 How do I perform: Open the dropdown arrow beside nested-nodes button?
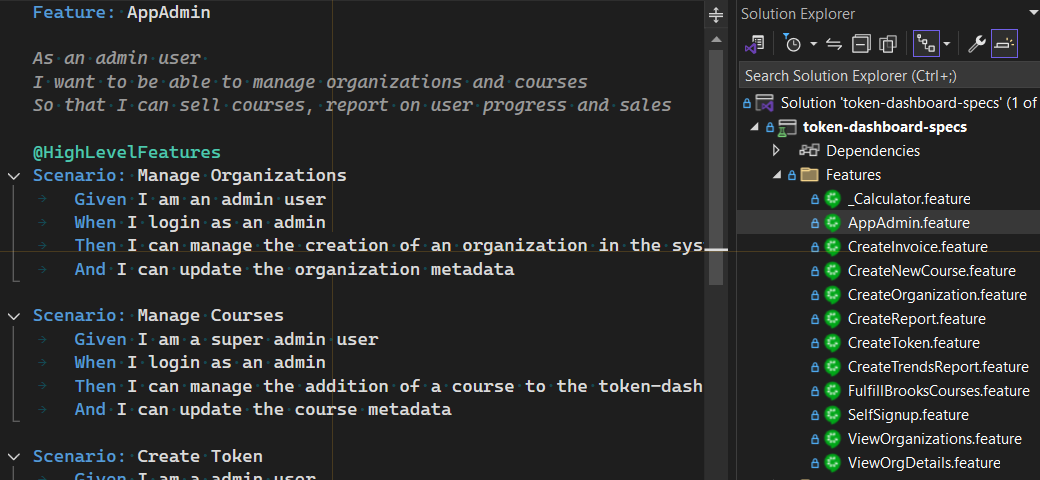[x=946, y=45]
